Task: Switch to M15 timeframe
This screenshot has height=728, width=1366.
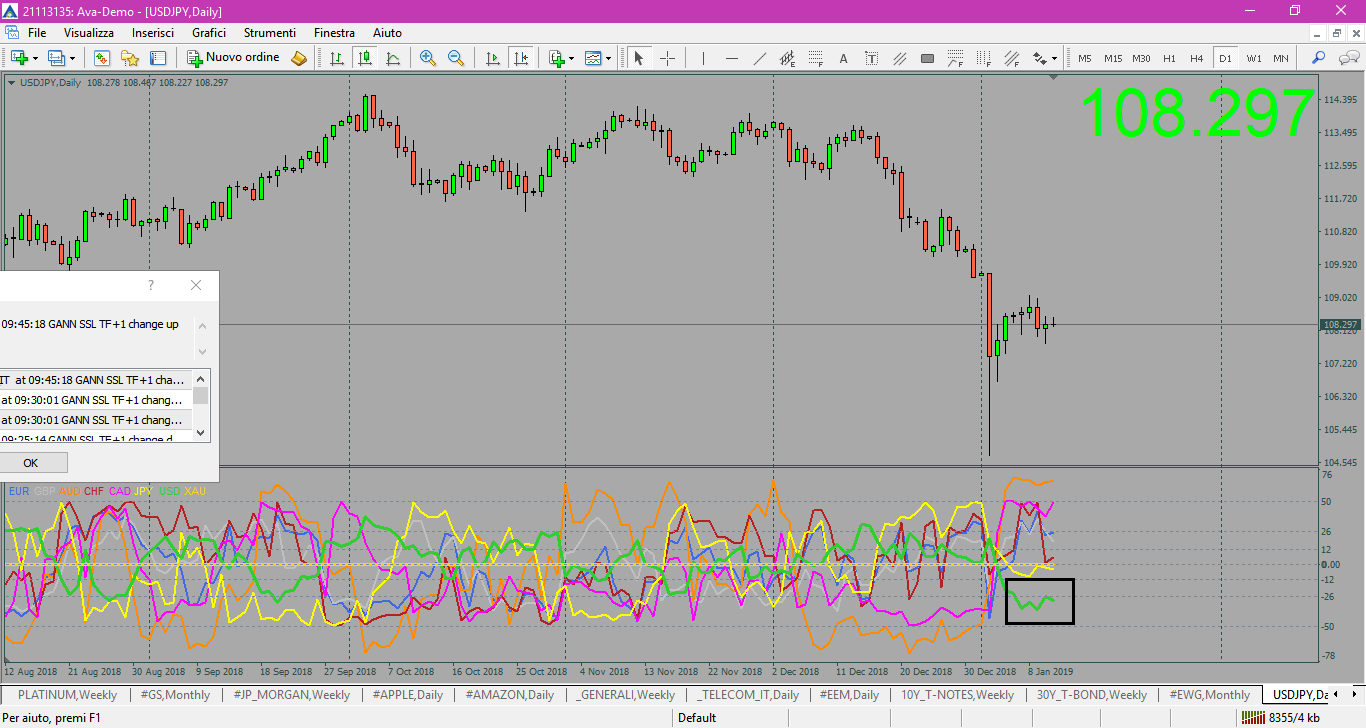Action: [x=1113, y=58]
